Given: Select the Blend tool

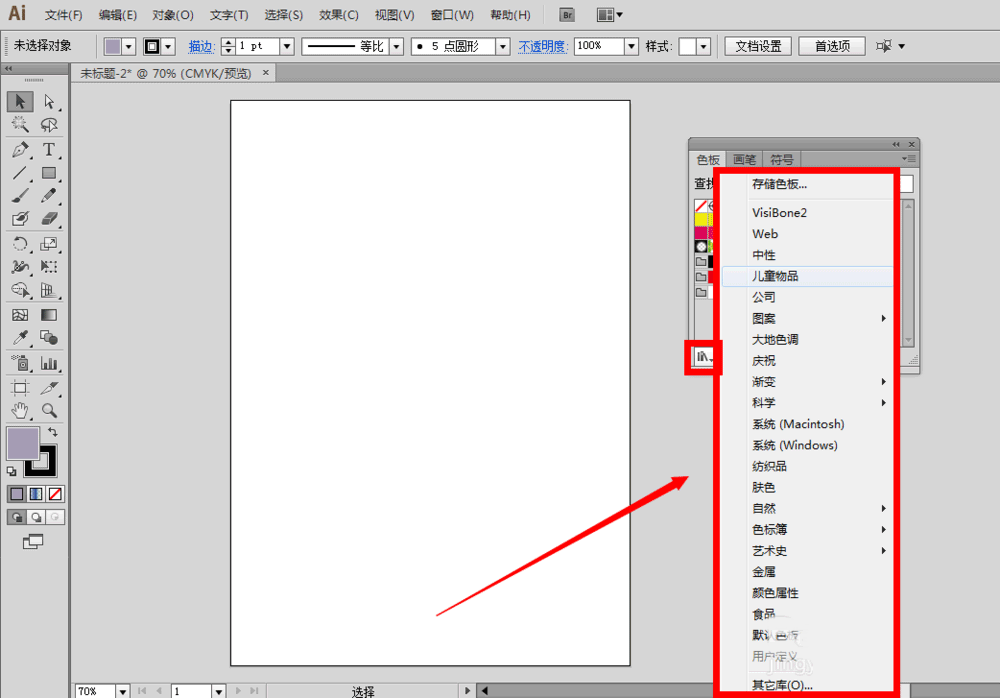Looking at the screenshot, I should [49, 338].
